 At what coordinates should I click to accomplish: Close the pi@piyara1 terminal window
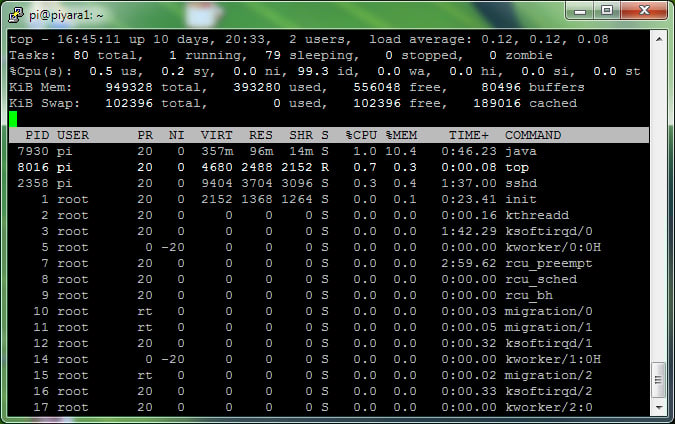643,10
